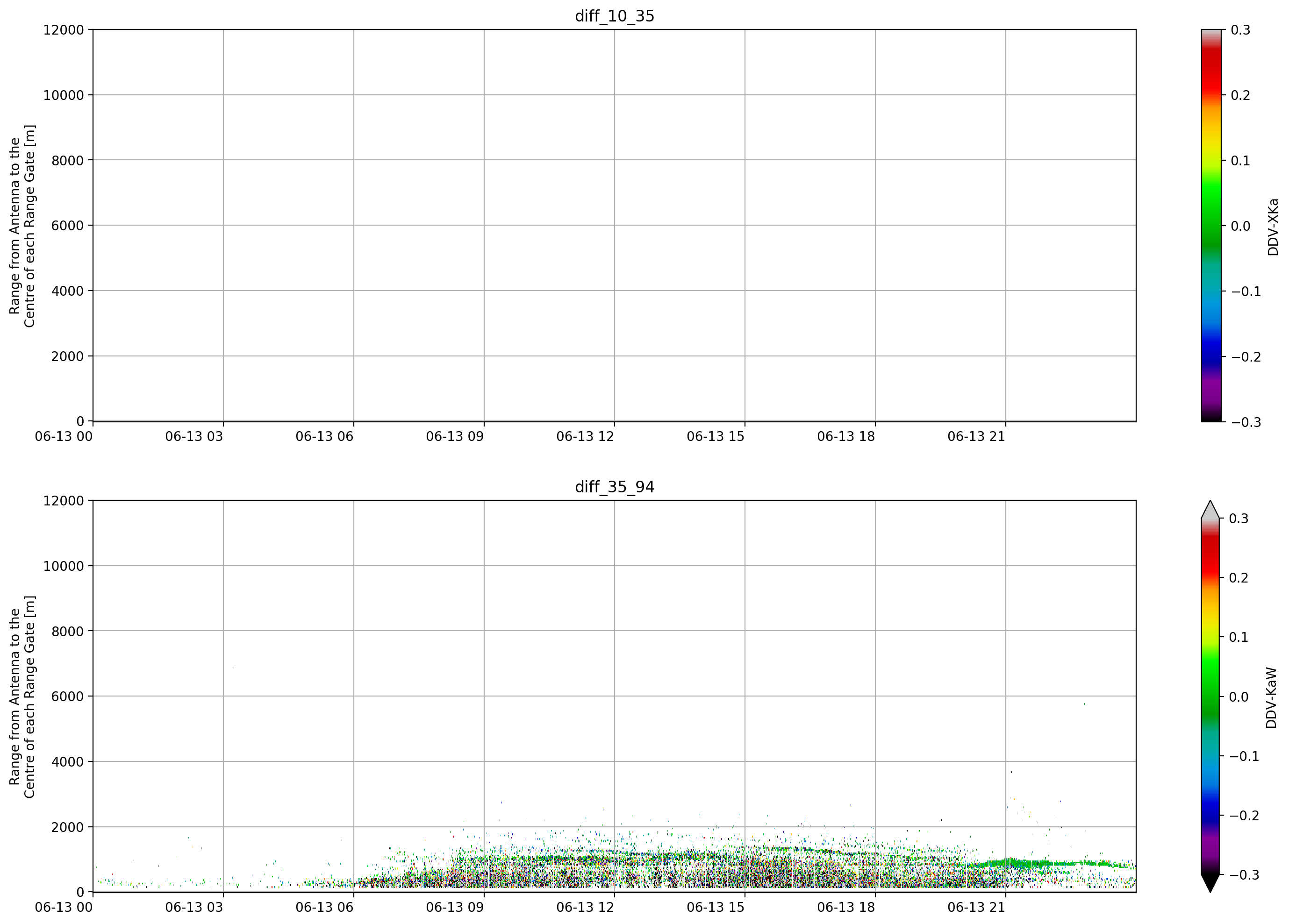Click the 6000 y-tick in diff_35_94 plot
1289x924 pixels.
[x=68, y=696]
